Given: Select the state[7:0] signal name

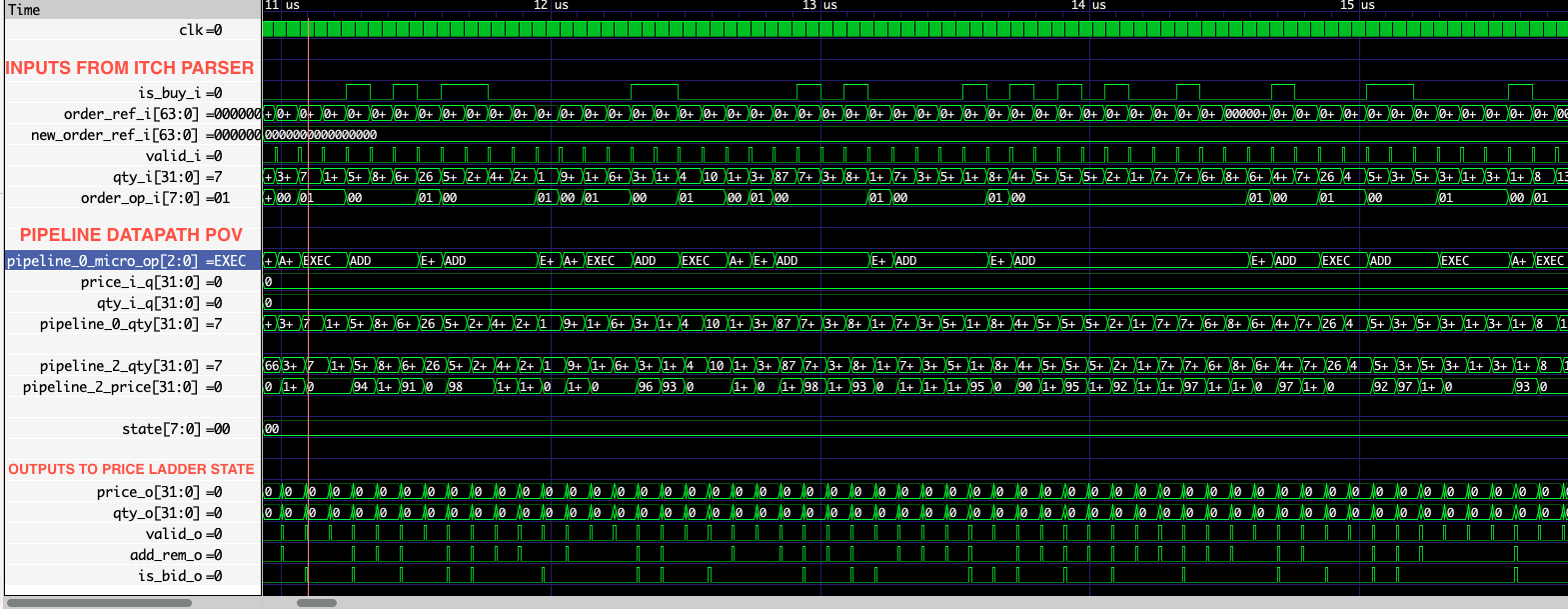Looking at the screenshot, I should [161, 429].
